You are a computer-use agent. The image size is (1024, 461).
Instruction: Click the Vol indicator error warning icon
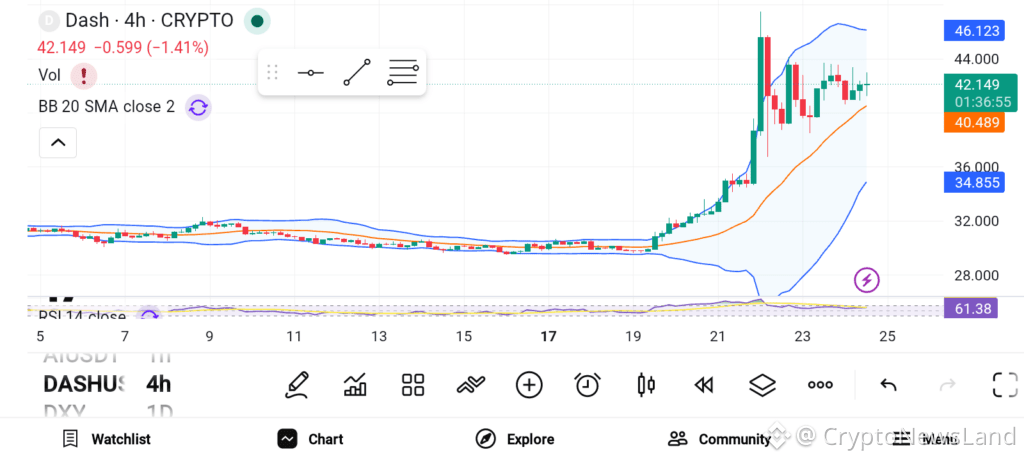[x=84, y=76]
